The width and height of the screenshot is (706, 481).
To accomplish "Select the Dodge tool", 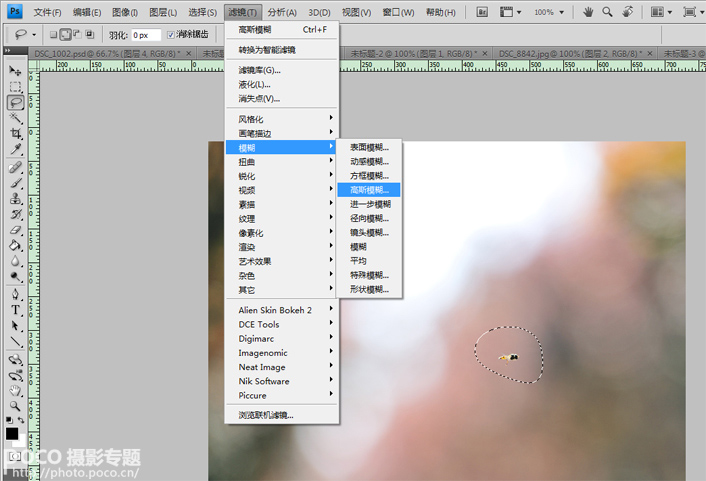I will pyautogui.click(x=15, y=277).
